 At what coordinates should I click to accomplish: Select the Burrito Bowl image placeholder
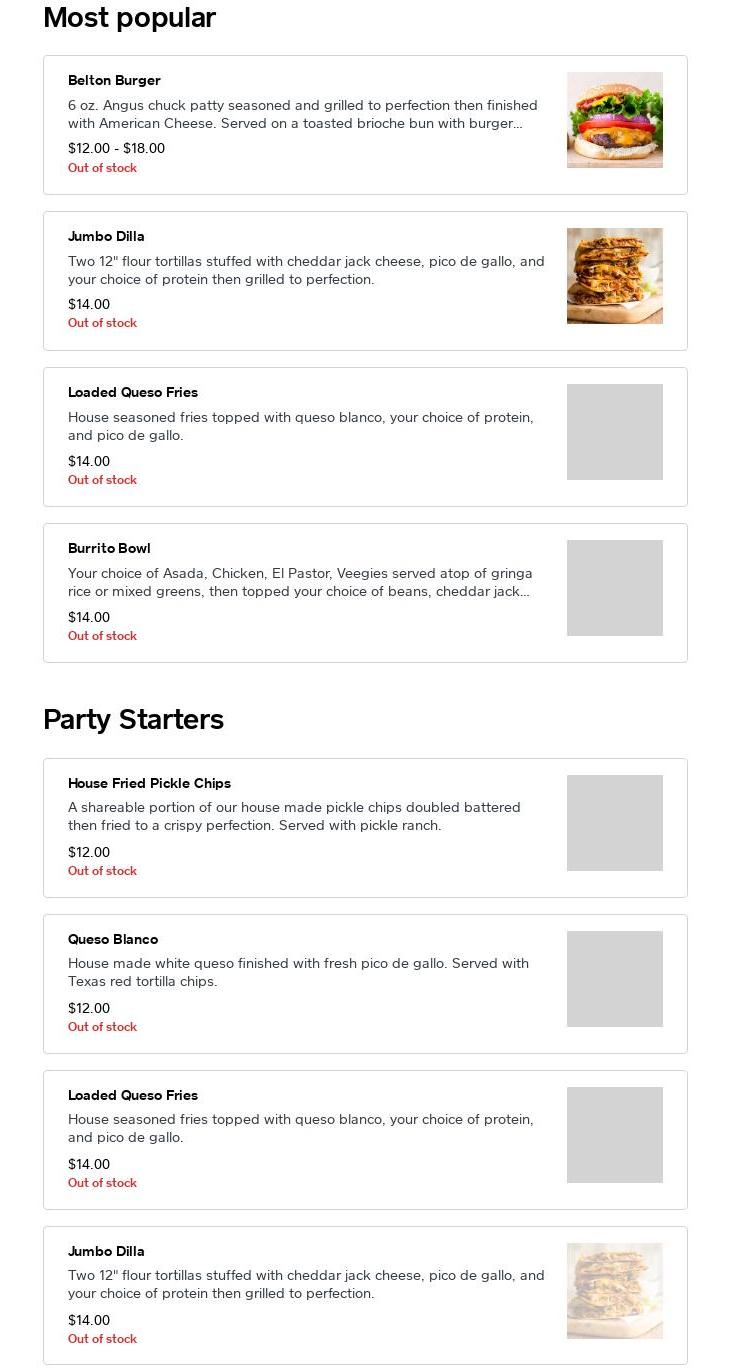coord(614,588)
